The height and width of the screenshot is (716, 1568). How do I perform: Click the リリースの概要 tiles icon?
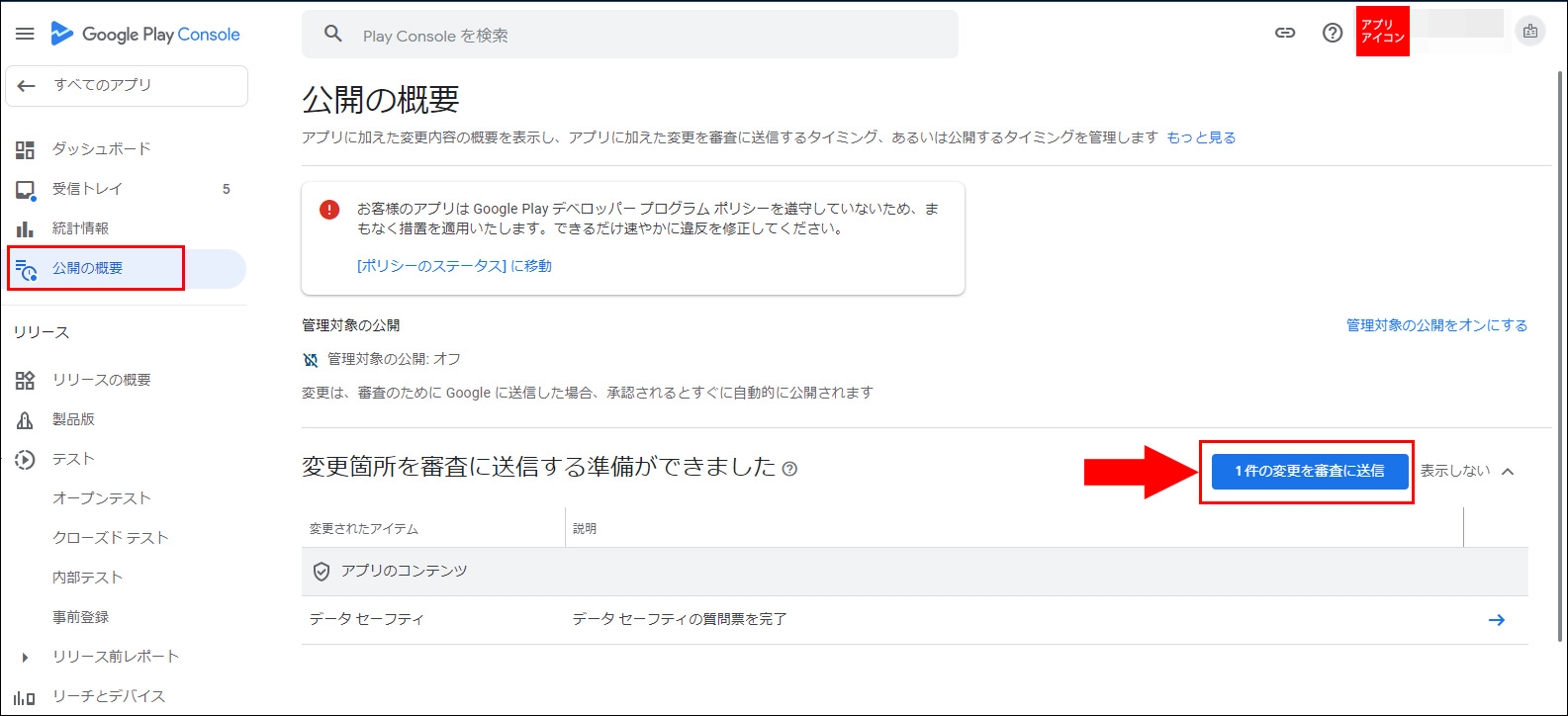click(x=25, y=380)
